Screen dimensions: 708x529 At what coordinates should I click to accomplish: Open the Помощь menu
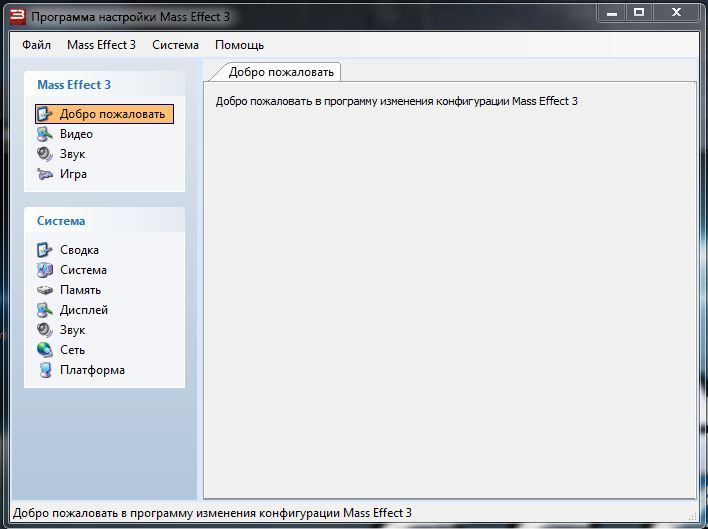pos(239,45)
